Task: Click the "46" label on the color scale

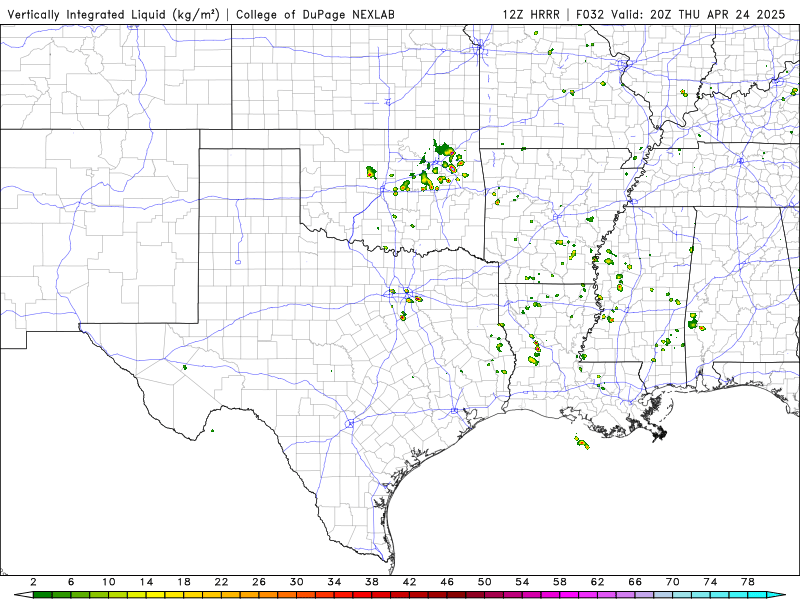Action: point(447,582)
